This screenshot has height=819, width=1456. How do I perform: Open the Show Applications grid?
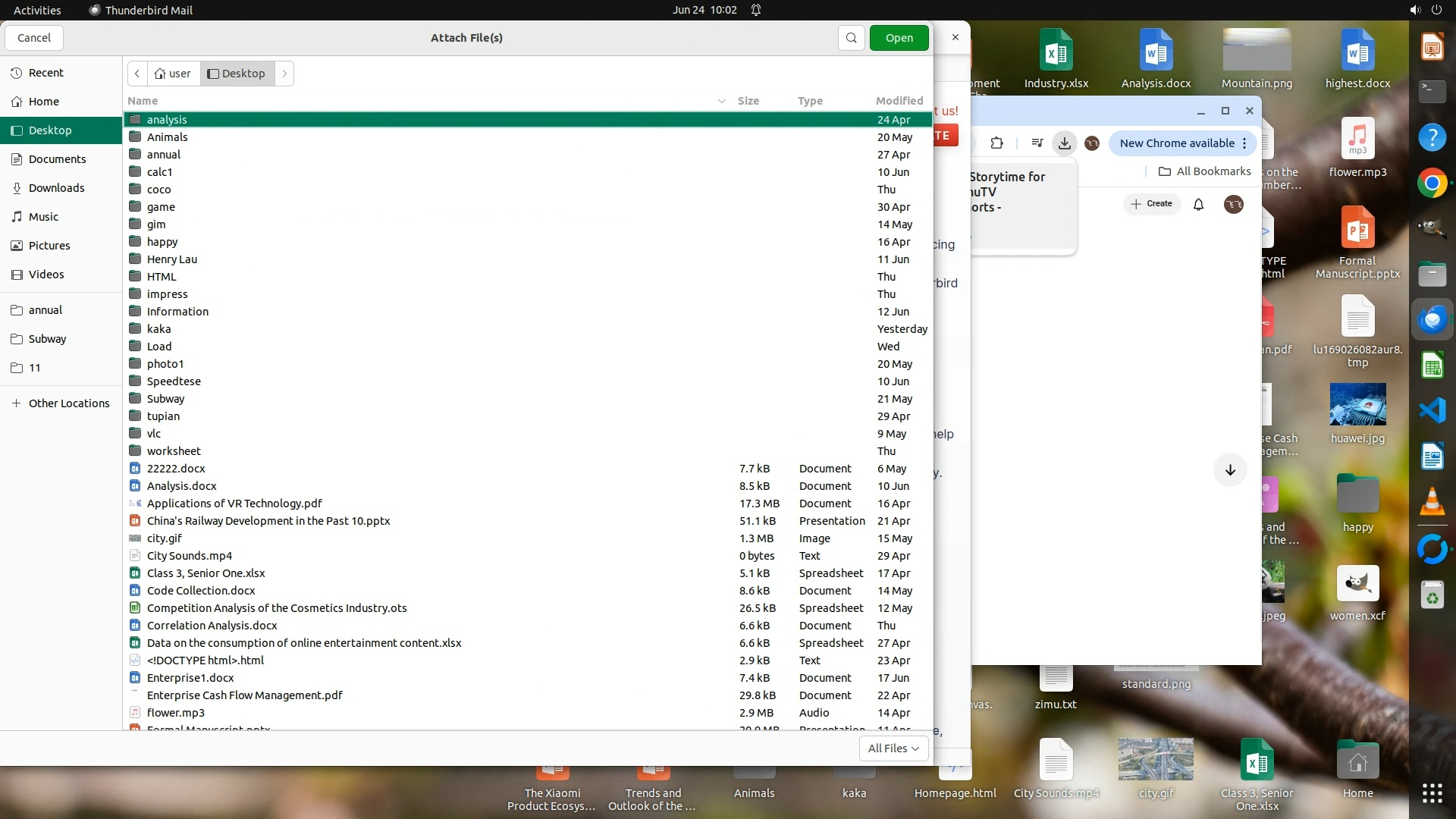tap(1432, 792)
